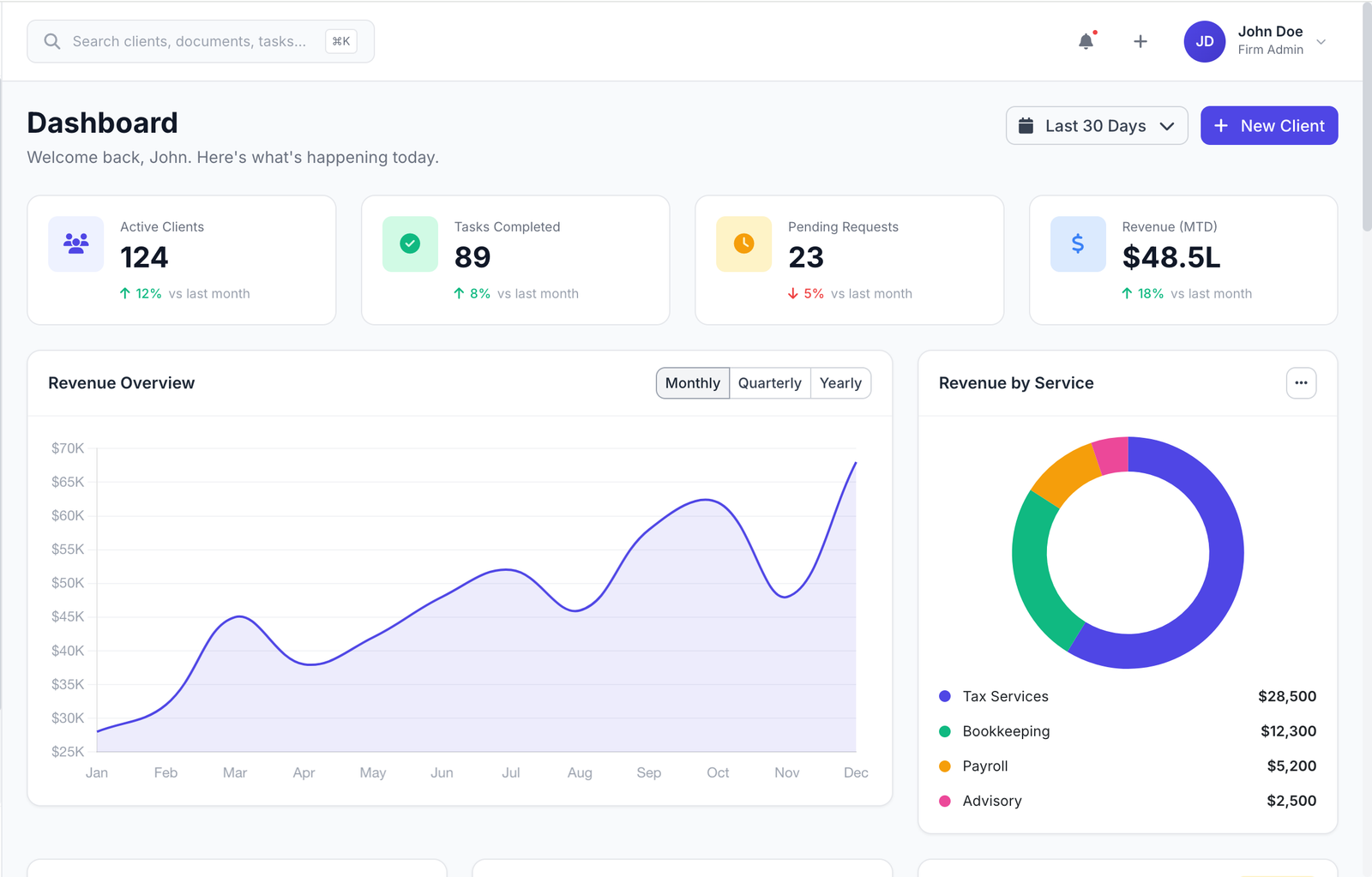Open the Revenue by Service options menu
Image resolution: width=1372 pixels, height=877 pixels.
click(1301, 383)
